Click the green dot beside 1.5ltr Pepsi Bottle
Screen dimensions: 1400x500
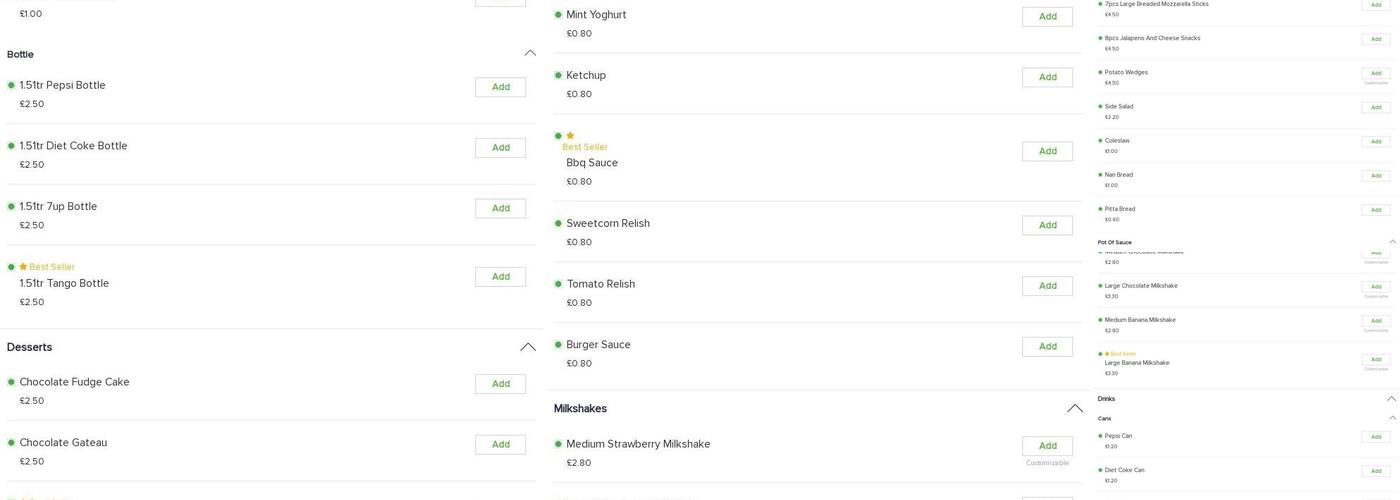point(11,85)
